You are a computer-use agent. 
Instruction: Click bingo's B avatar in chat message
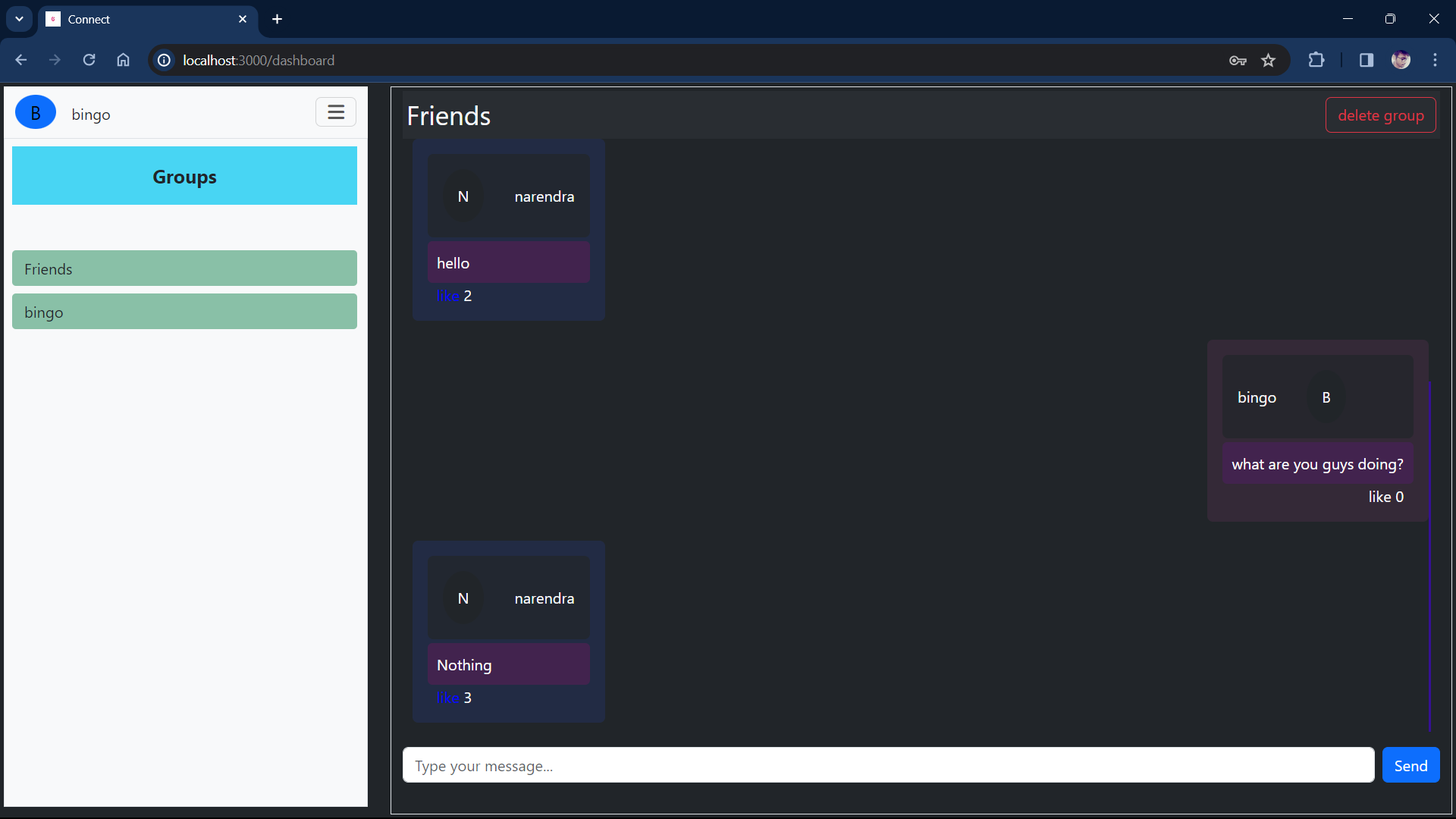[x=1326, y=397]
